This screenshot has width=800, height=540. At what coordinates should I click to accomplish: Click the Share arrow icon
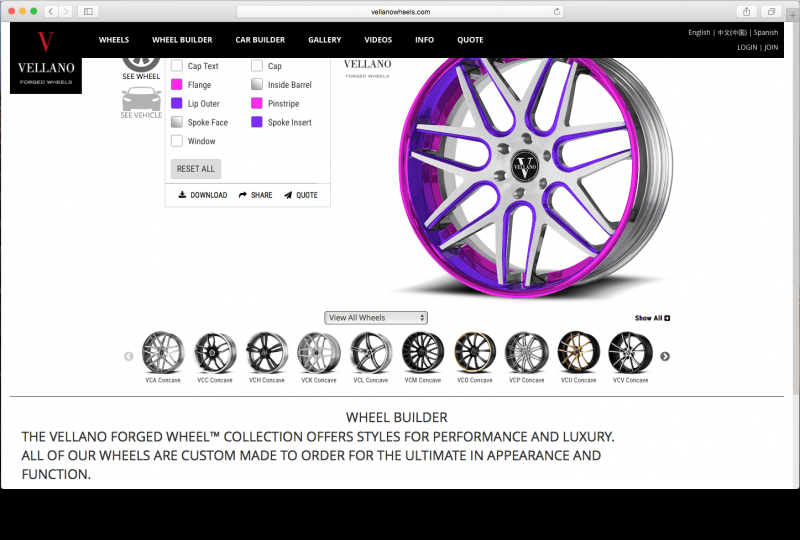243,195
